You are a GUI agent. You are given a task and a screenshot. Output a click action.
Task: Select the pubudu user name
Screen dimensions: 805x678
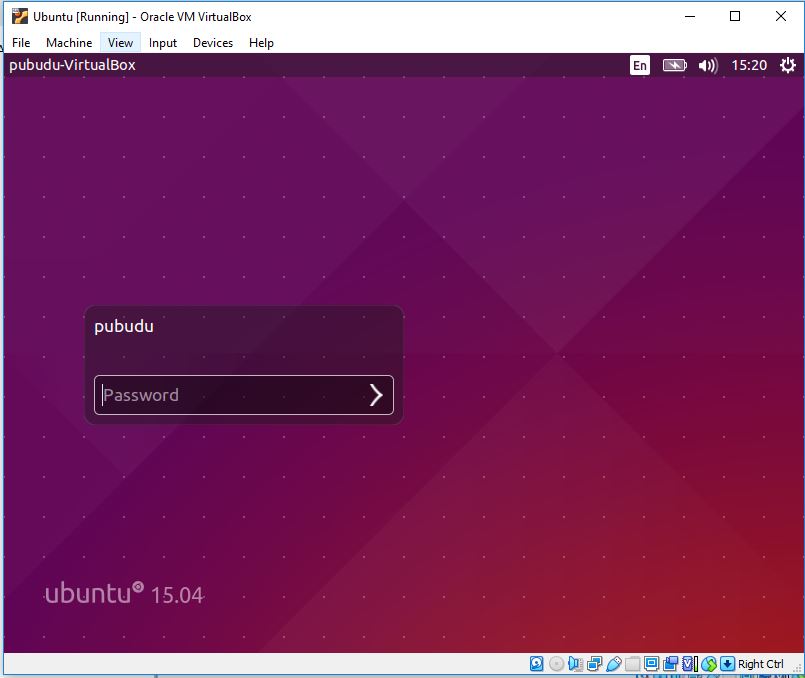[x=124, y=326]
